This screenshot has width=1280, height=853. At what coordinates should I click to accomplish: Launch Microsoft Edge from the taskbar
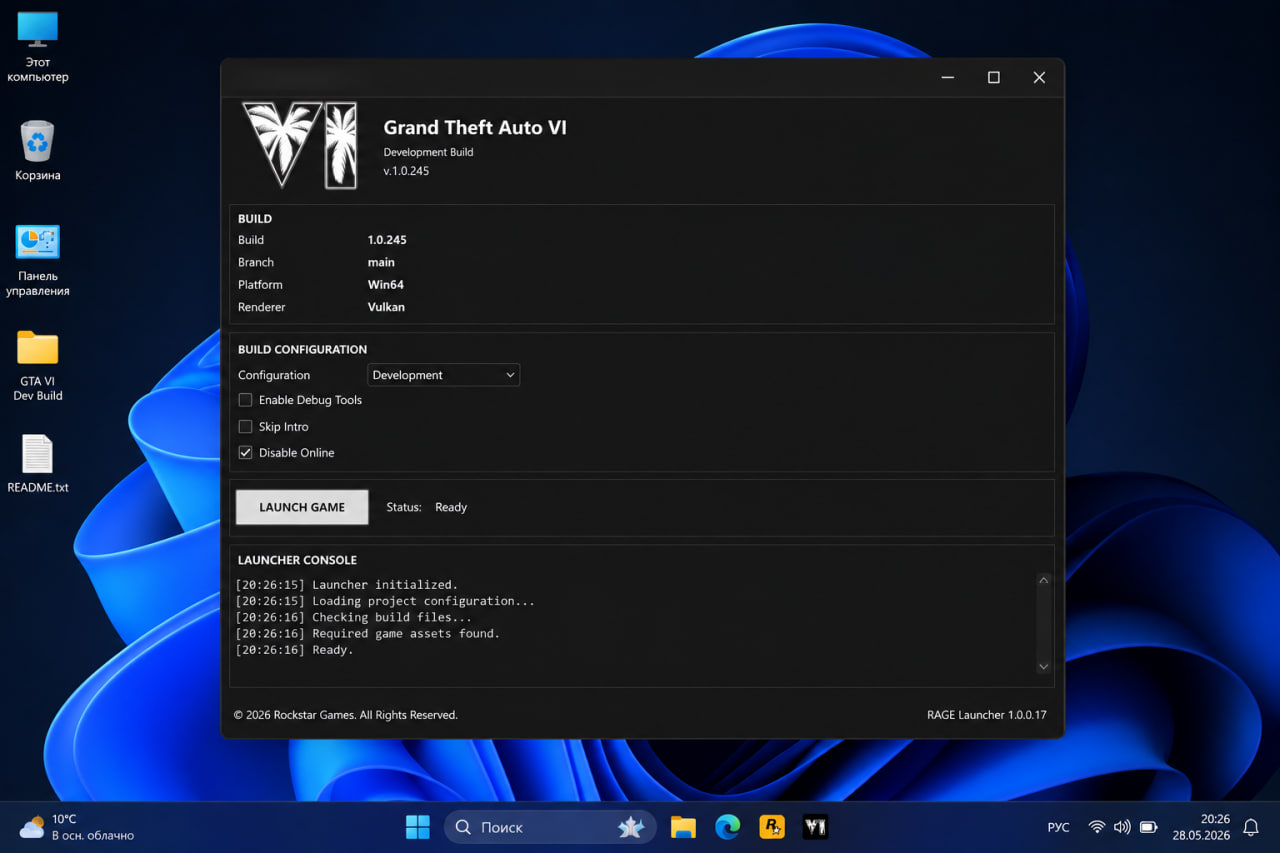(x=727, y=827)
